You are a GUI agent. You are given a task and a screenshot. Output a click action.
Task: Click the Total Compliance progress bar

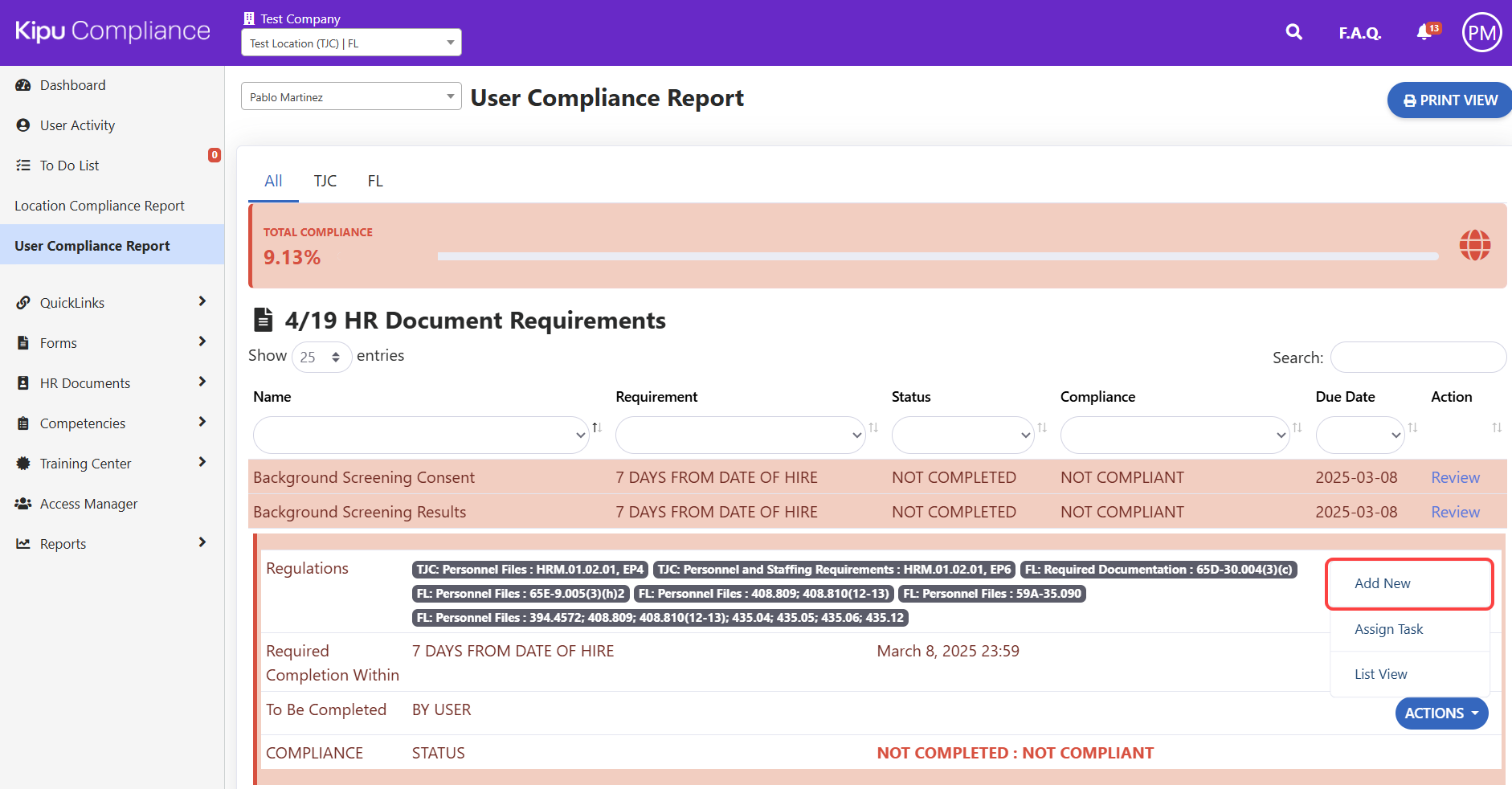[938, 256]
